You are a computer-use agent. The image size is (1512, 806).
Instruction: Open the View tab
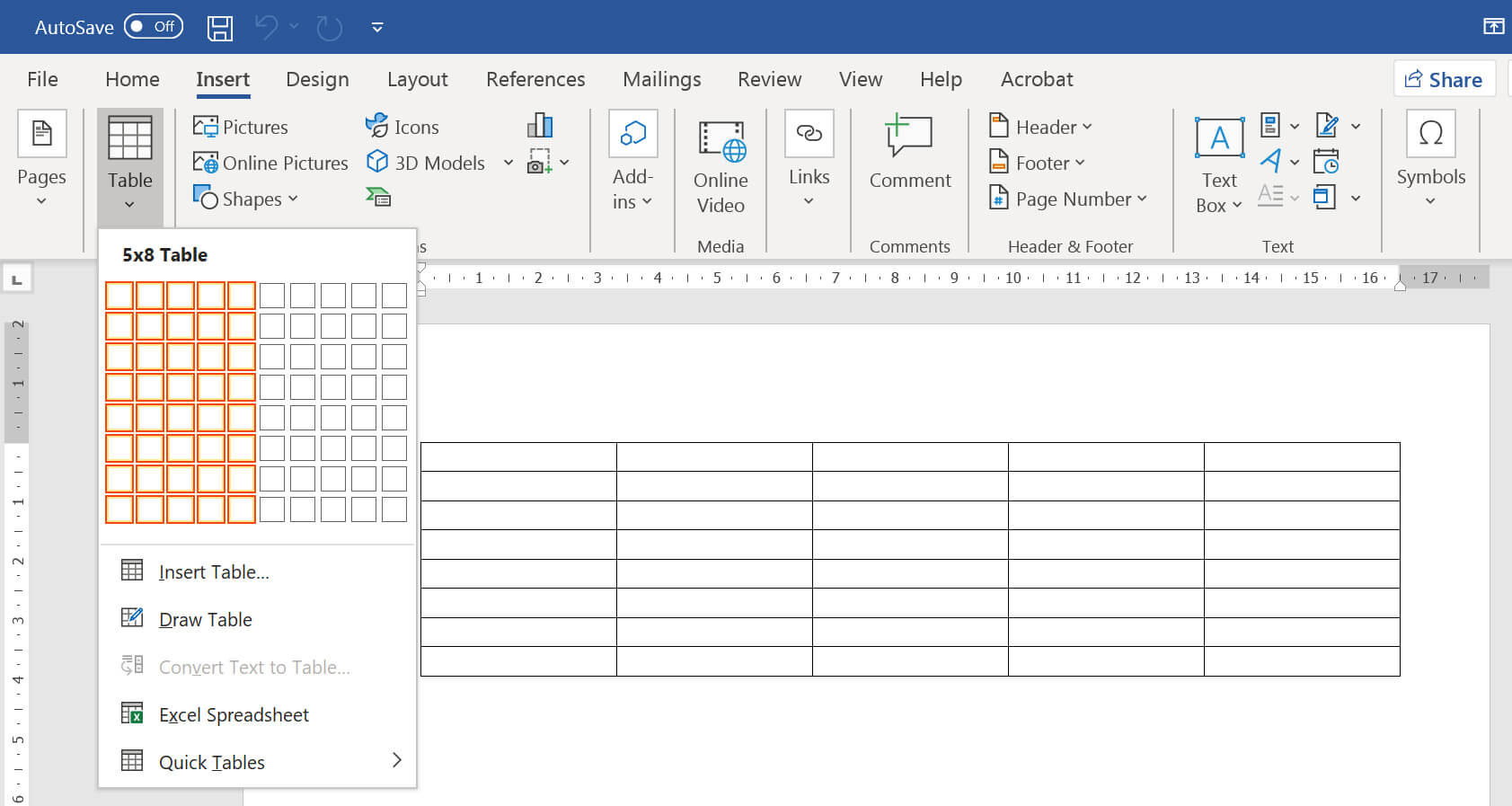pyautogui.click(x=861, y=79)
